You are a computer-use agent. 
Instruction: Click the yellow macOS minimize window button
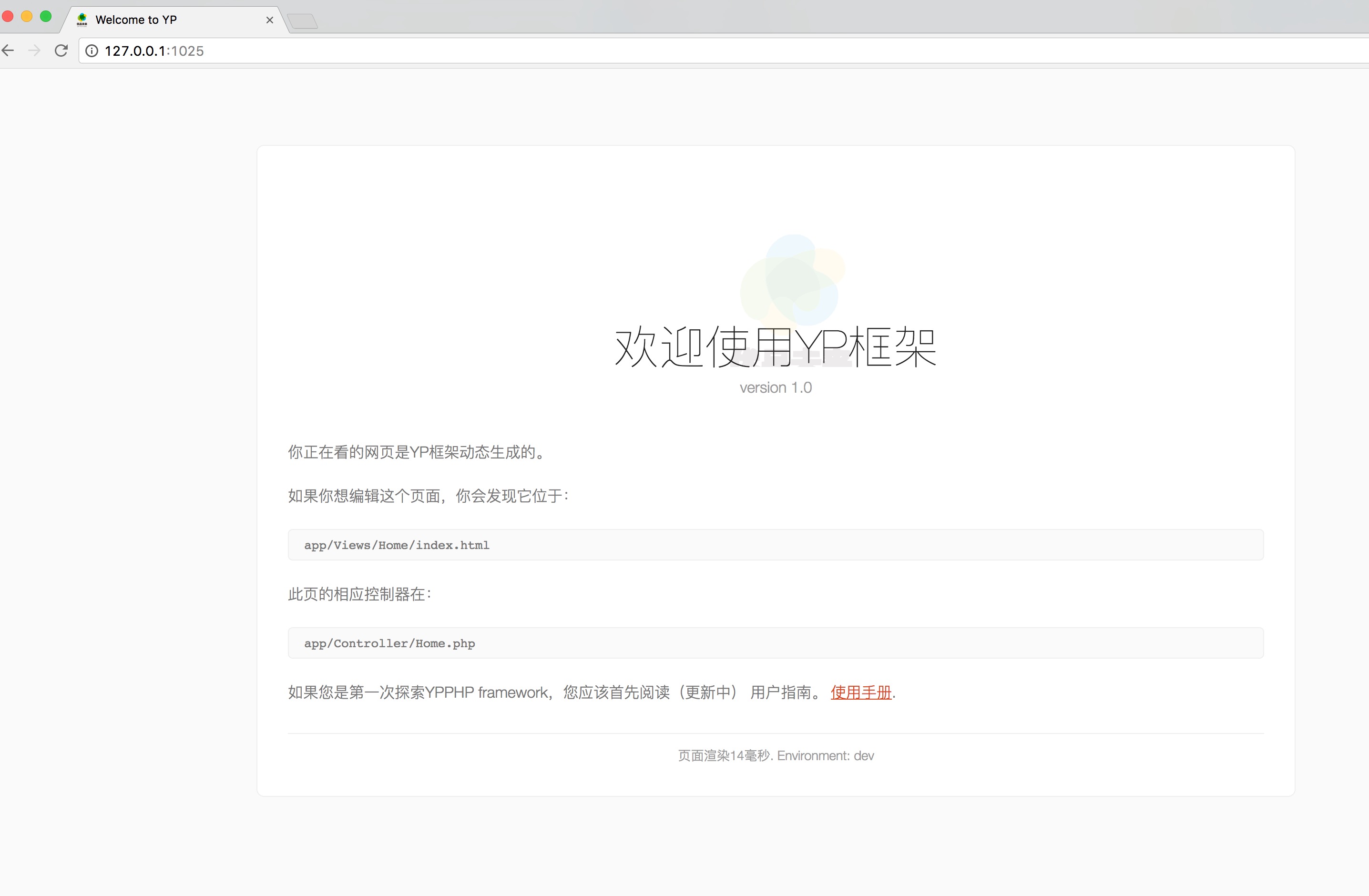[27, 16]
